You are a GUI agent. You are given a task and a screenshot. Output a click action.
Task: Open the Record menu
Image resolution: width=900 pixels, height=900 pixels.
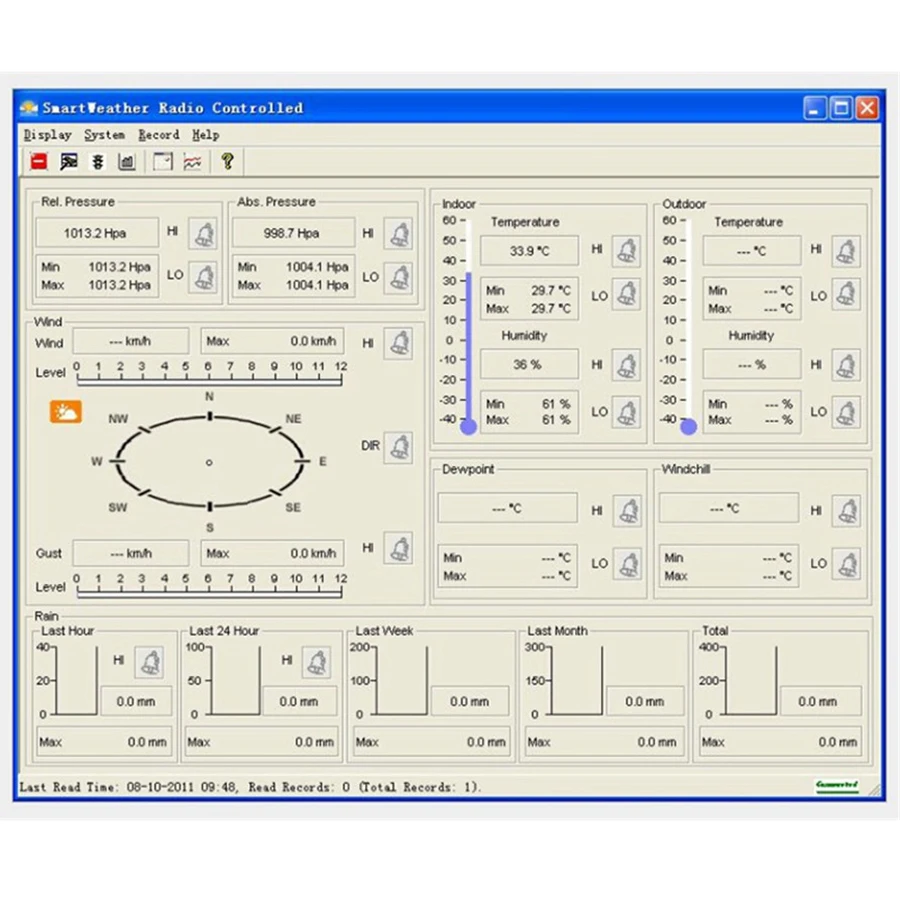tap(159, 135)
